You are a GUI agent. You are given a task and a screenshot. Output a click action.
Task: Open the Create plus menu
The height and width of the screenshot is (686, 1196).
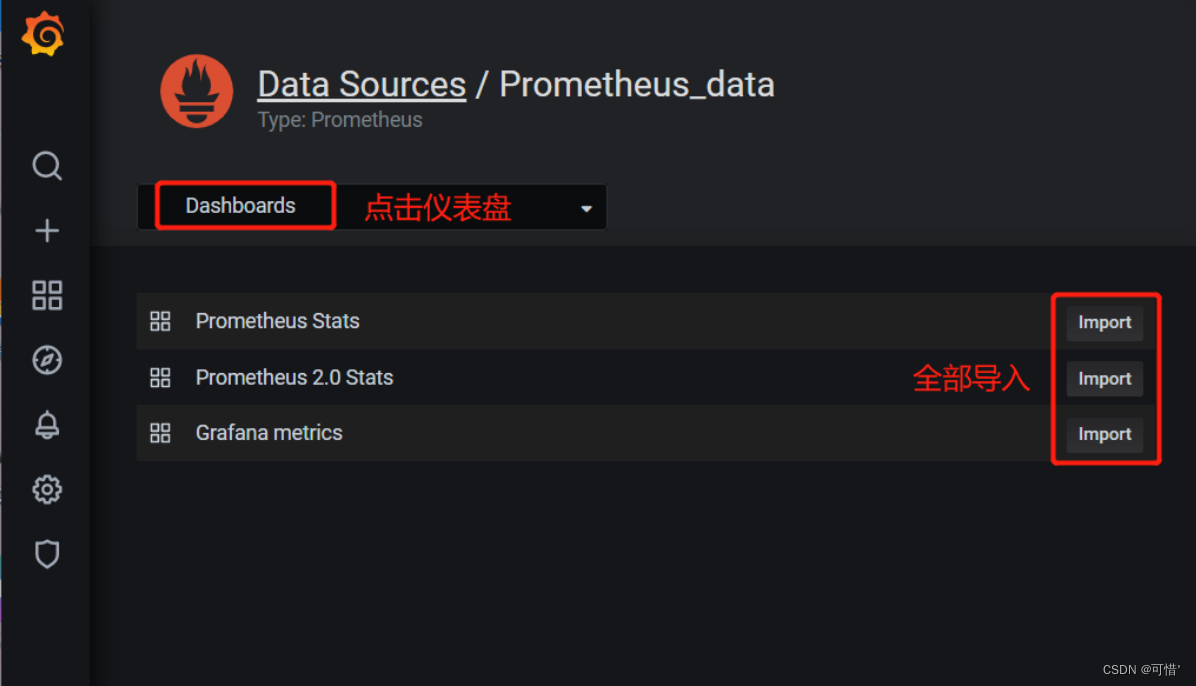click(47, 230)
